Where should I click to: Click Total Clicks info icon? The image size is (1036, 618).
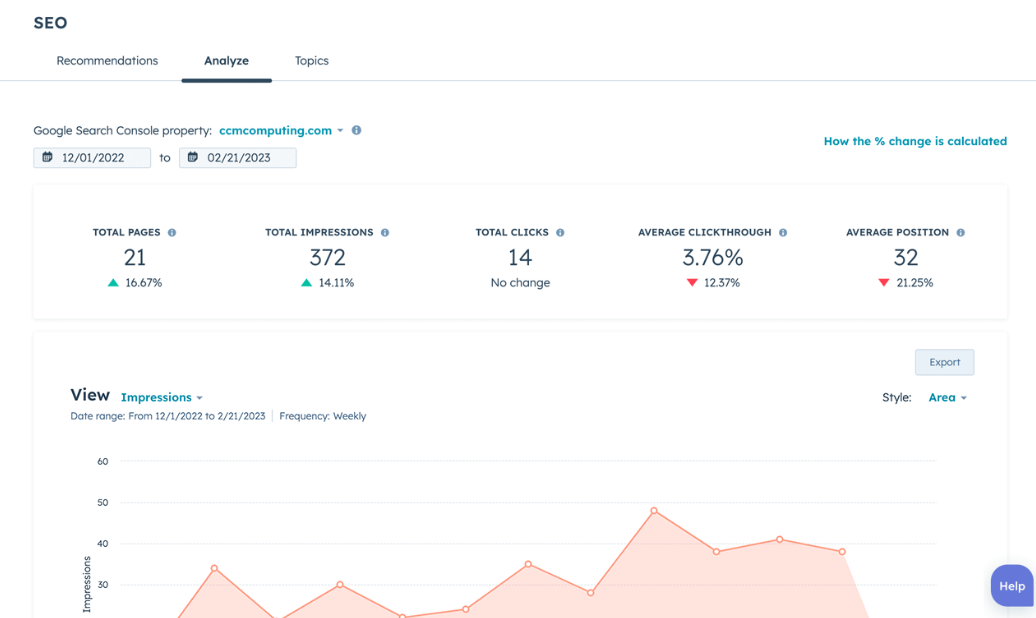[560, 233]
